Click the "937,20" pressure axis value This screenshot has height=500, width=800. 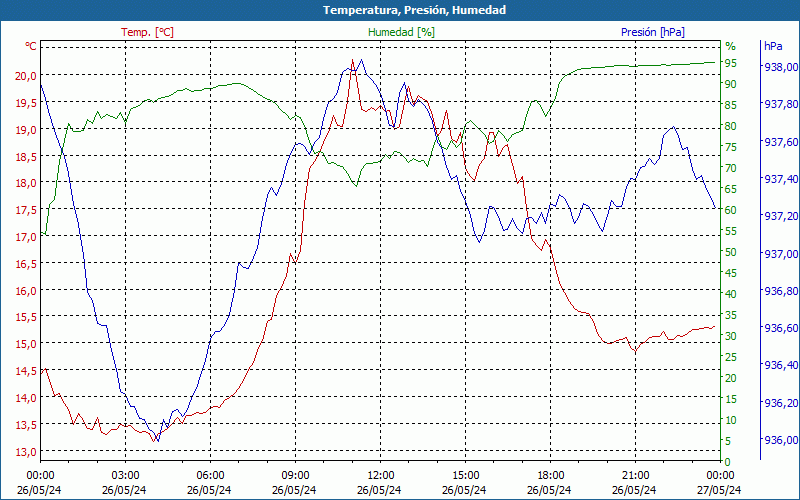(781, 216)
